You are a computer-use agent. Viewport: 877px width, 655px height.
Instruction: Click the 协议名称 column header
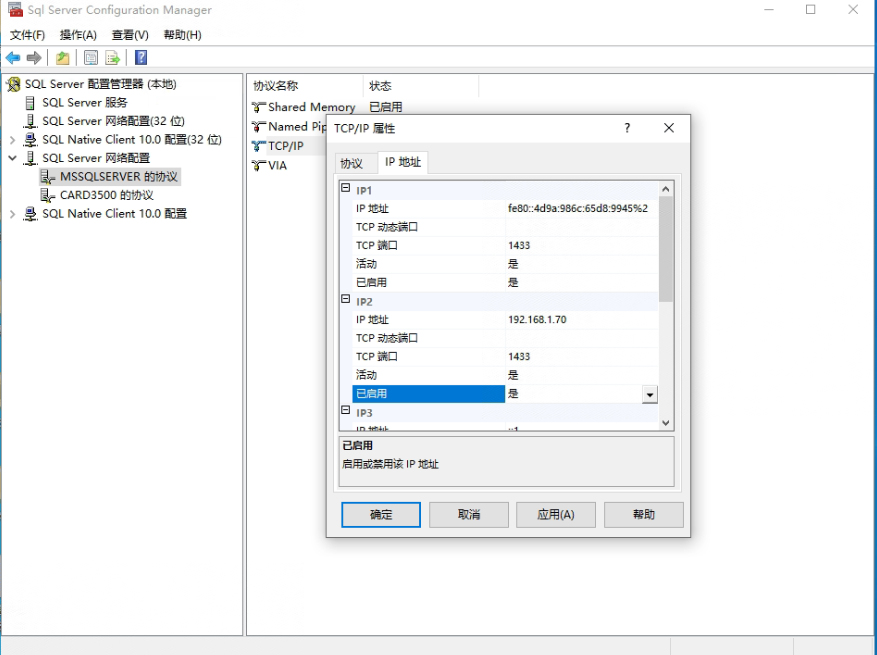[x=306, y=86]
